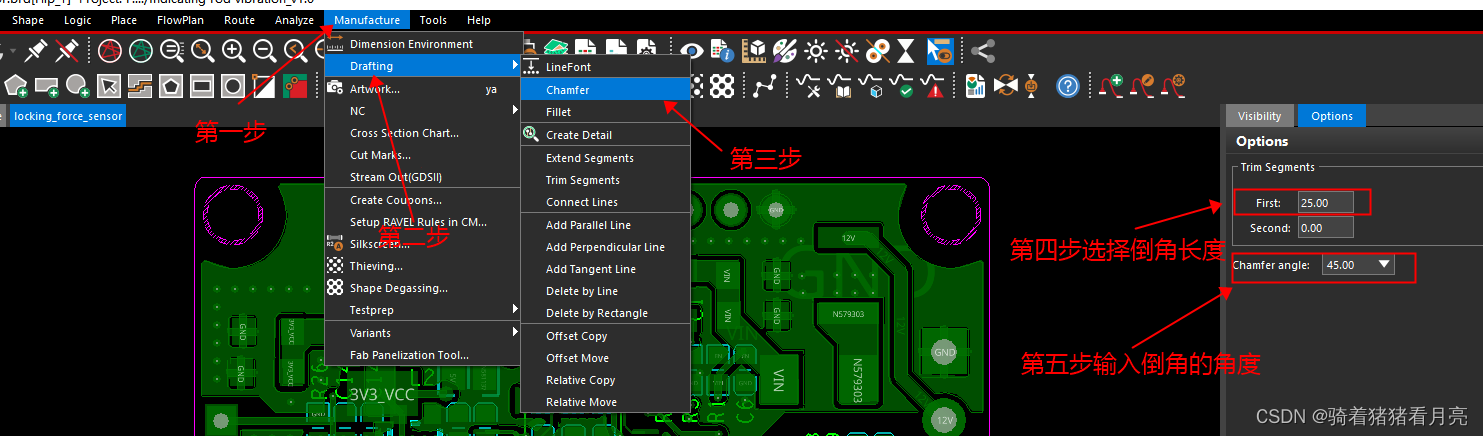The height and width of the screenshot is (436, 1483).
Task: Open the Route menu
Action: pos(239,20)
